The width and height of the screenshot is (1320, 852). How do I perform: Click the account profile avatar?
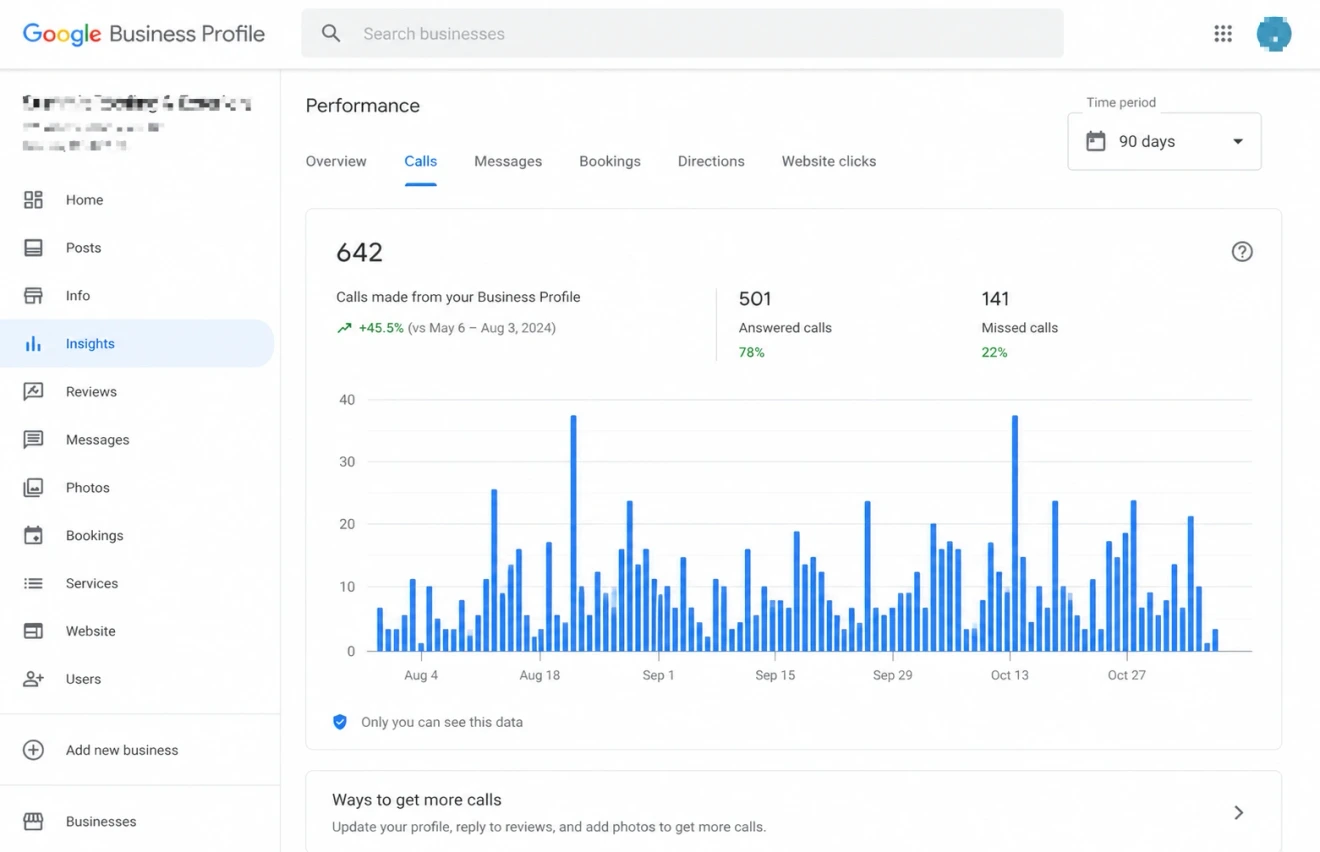[x=1273, y=34]
